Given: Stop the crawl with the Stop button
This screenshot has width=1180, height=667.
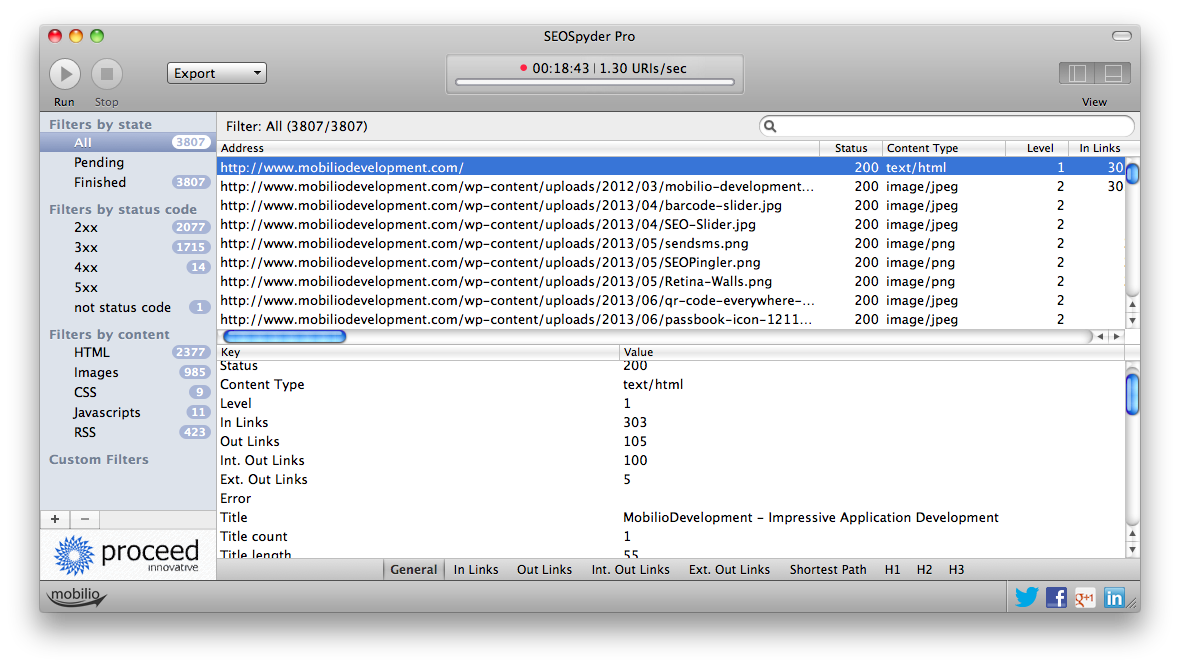Looking at the screenshot, I should tap(107, 74).
